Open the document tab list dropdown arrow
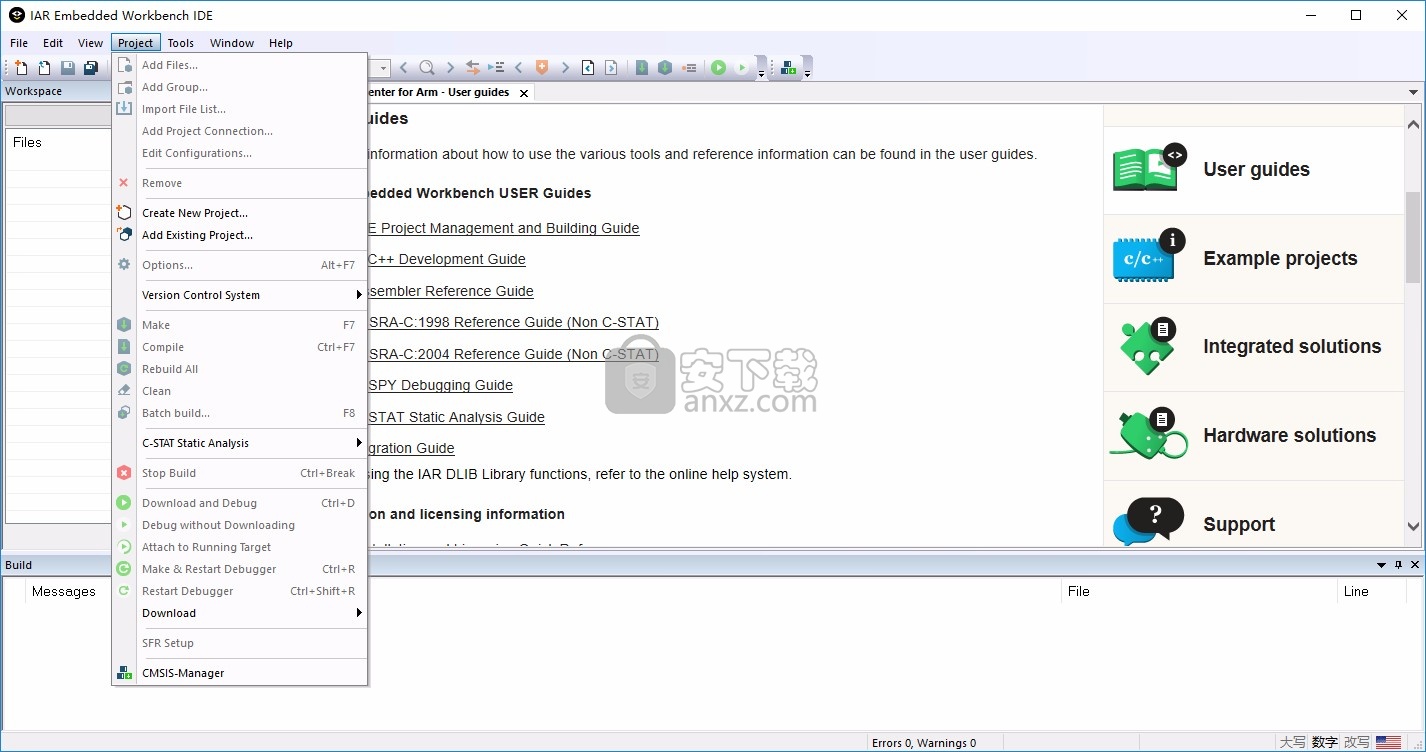 (1413, 92)
